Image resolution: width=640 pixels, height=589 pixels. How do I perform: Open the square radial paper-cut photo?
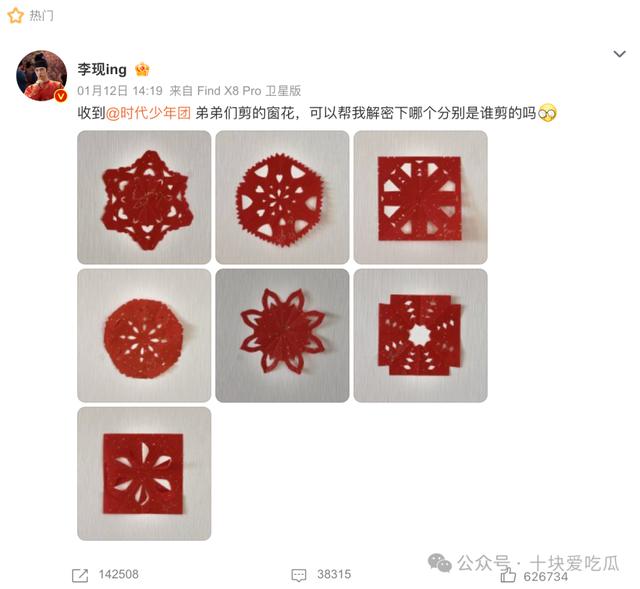point(421,197)
